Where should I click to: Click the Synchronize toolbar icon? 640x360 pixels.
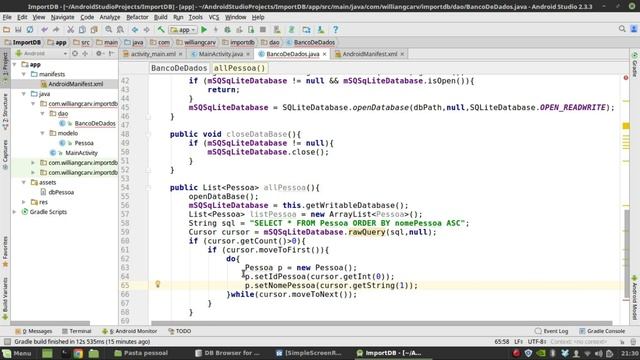click(x=30, y=29)
